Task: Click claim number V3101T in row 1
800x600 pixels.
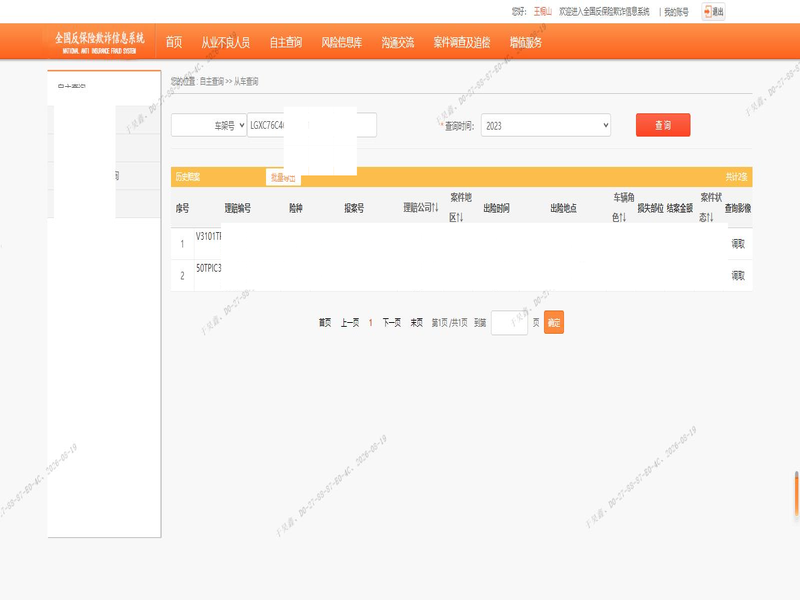Action: (208, 236)
